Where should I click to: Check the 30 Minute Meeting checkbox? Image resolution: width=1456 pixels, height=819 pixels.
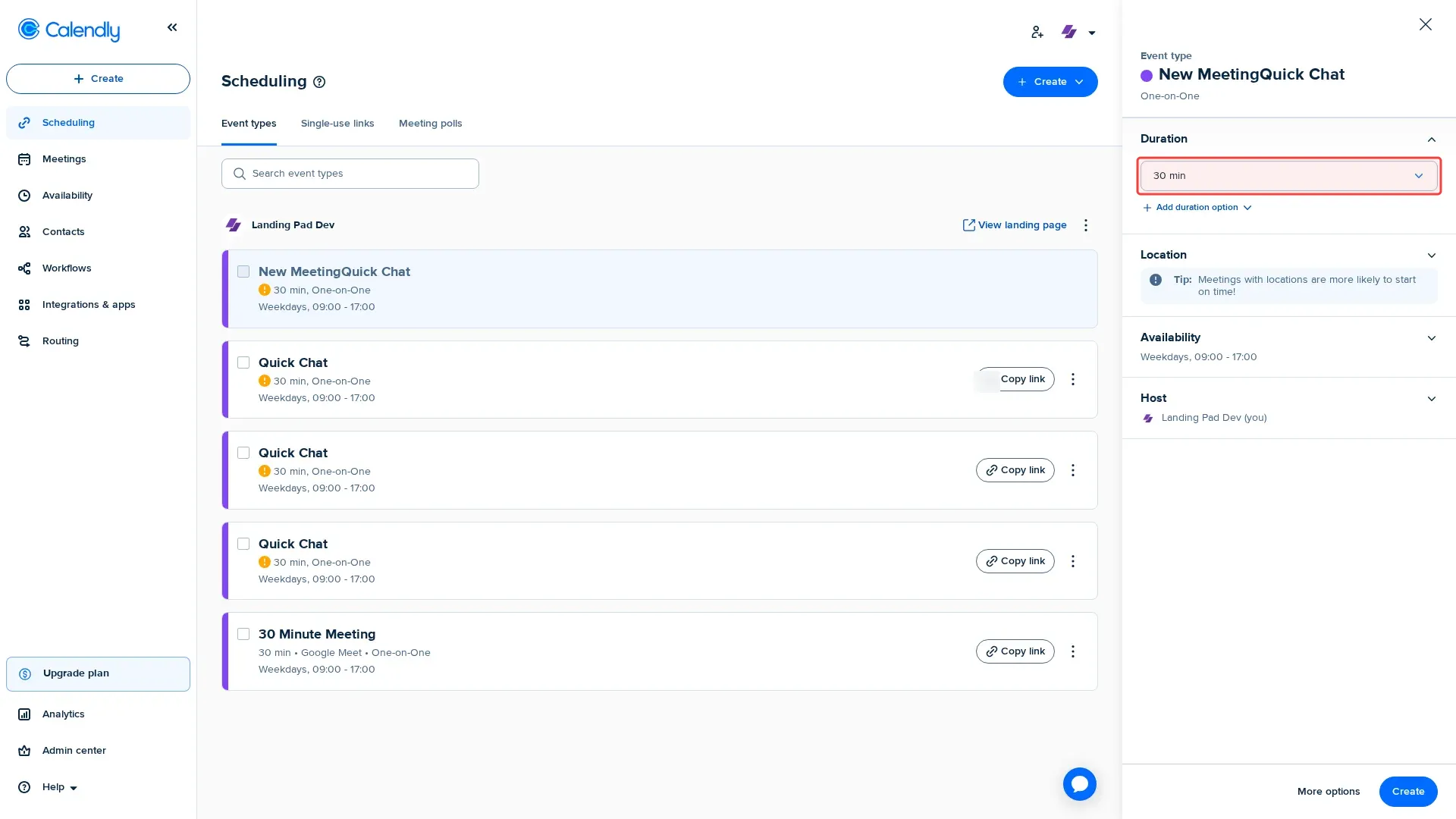pos(243,633)
